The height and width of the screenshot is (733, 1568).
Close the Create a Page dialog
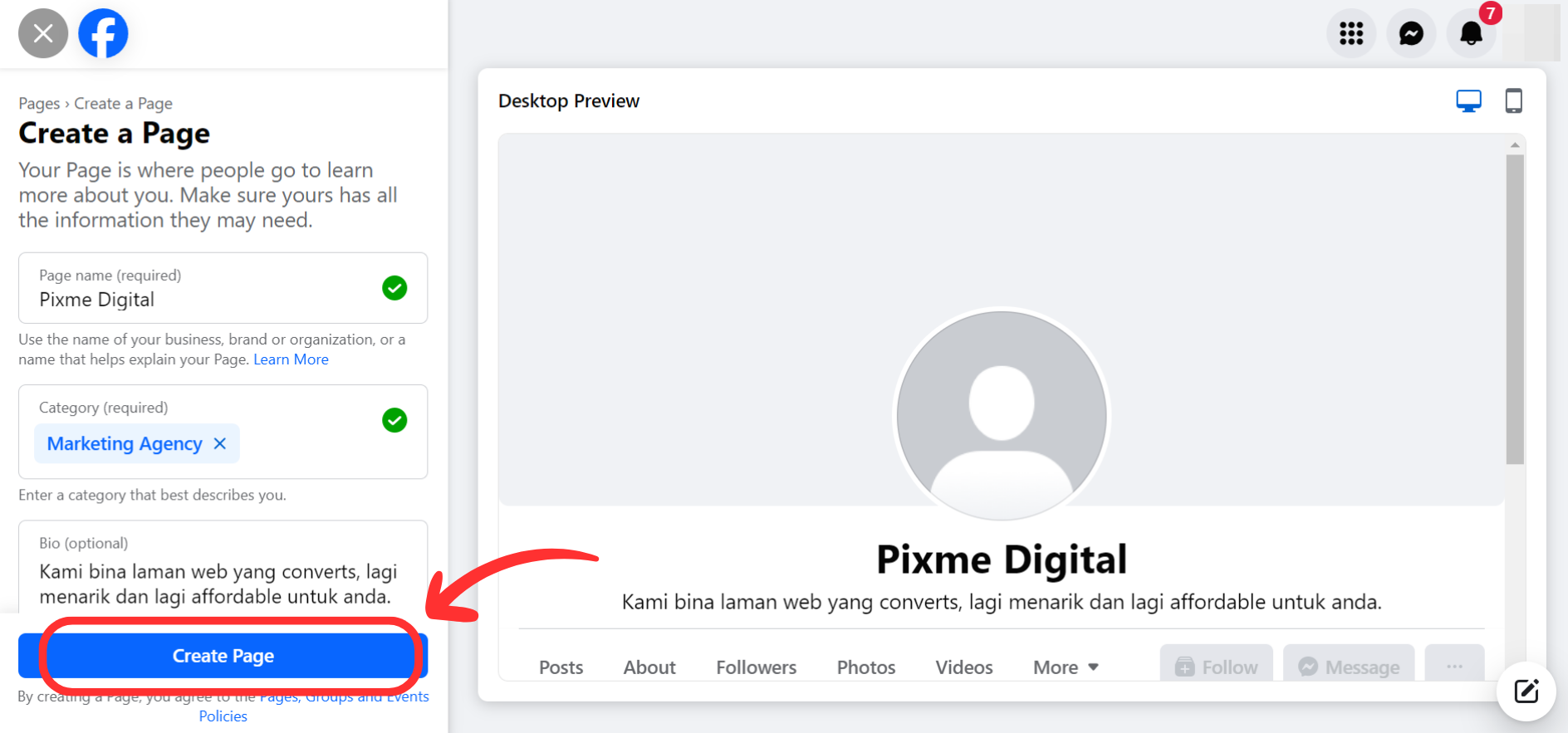click(x=43, y=33)
